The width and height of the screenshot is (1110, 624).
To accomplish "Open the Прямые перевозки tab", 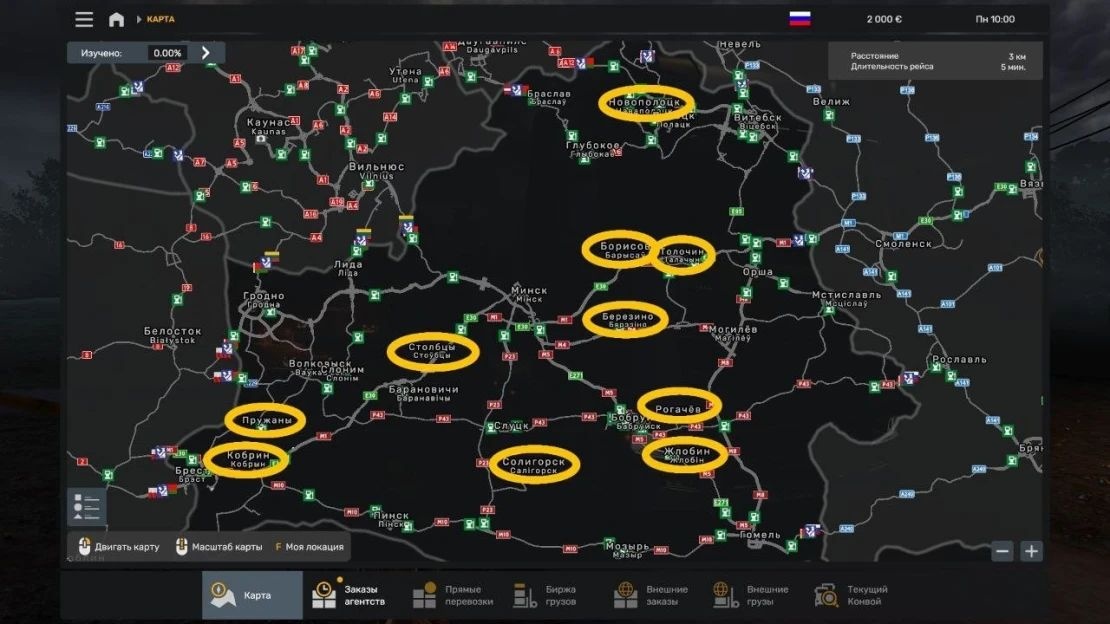I will point(453,595).
